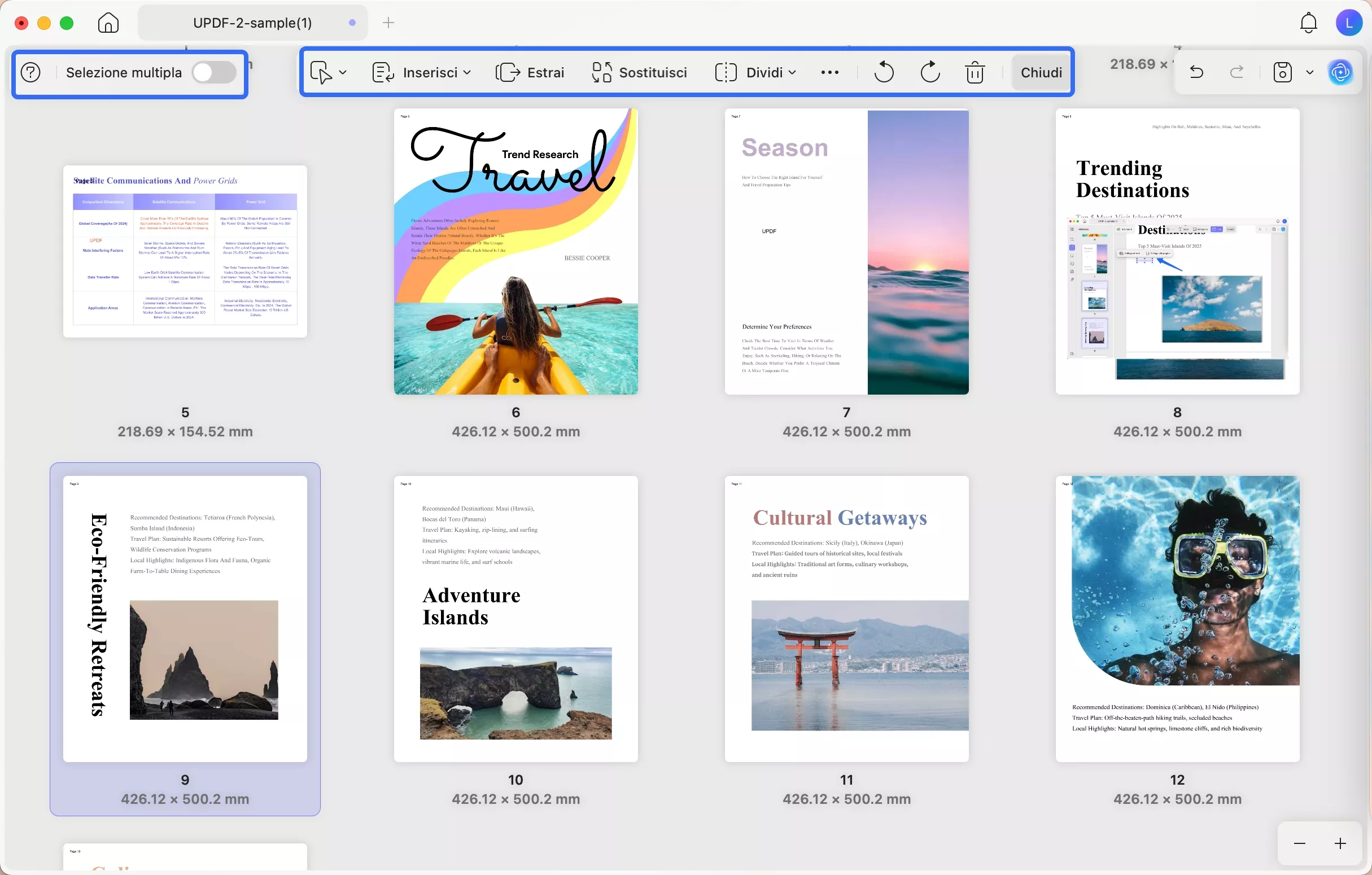Save the document with the save icon
The width and height of the screenshot is (1372, 875).
(1282, 72)
